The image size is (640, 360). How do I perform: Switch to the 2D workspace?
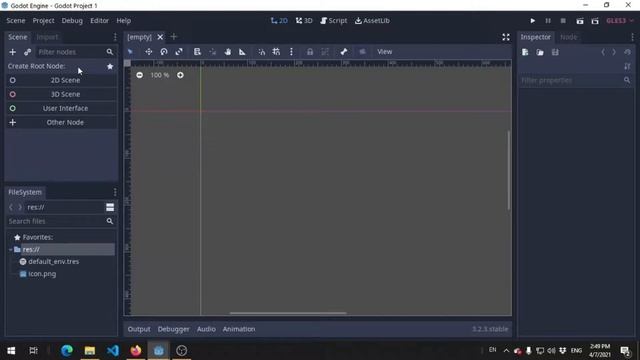click(279, 20)
